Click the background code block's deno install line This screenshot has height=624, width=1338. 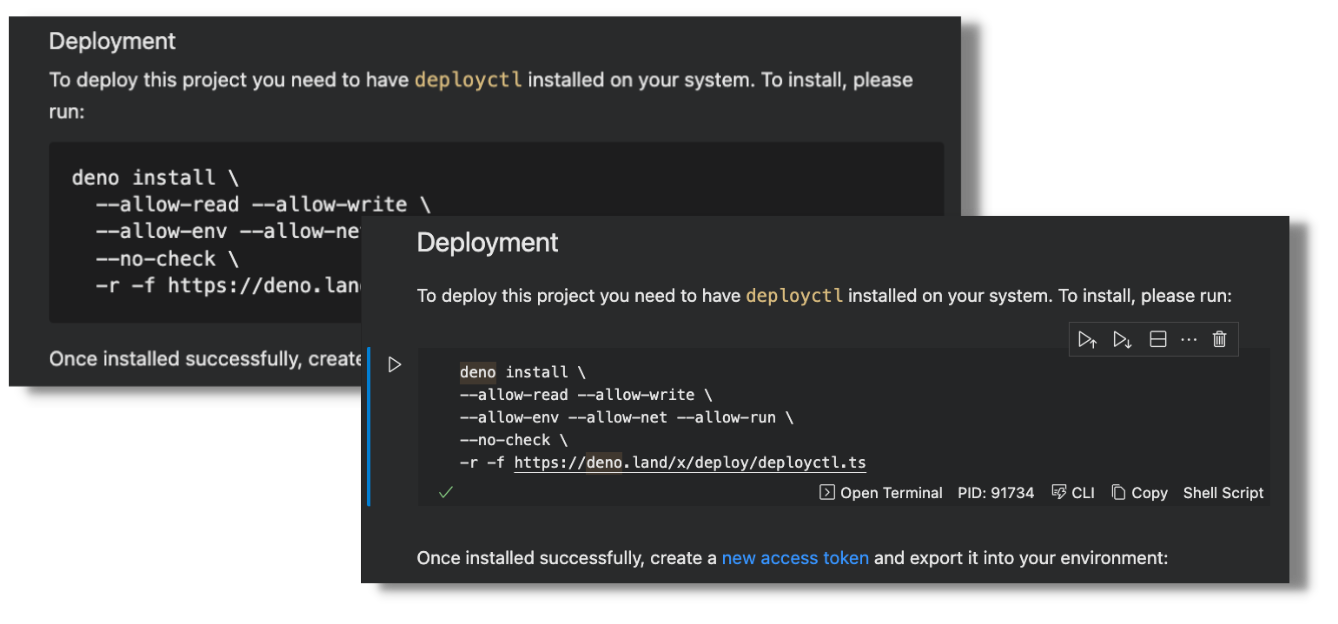(x=155, y=178)
